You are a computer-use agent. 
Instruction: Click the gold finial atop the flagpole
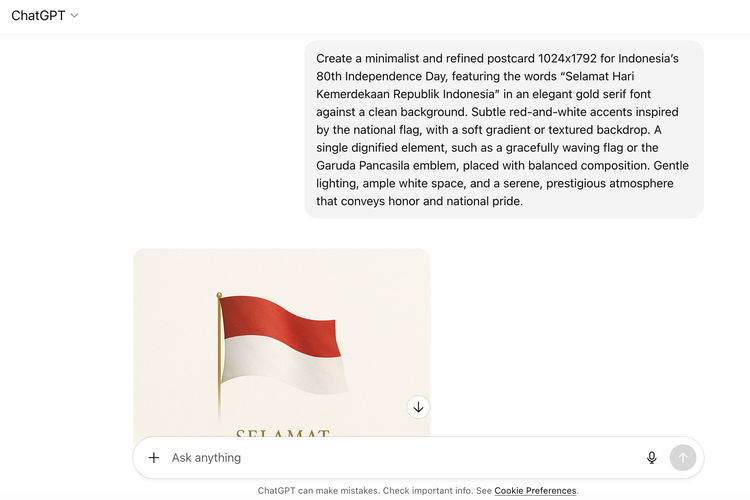[x=219, y=295]
